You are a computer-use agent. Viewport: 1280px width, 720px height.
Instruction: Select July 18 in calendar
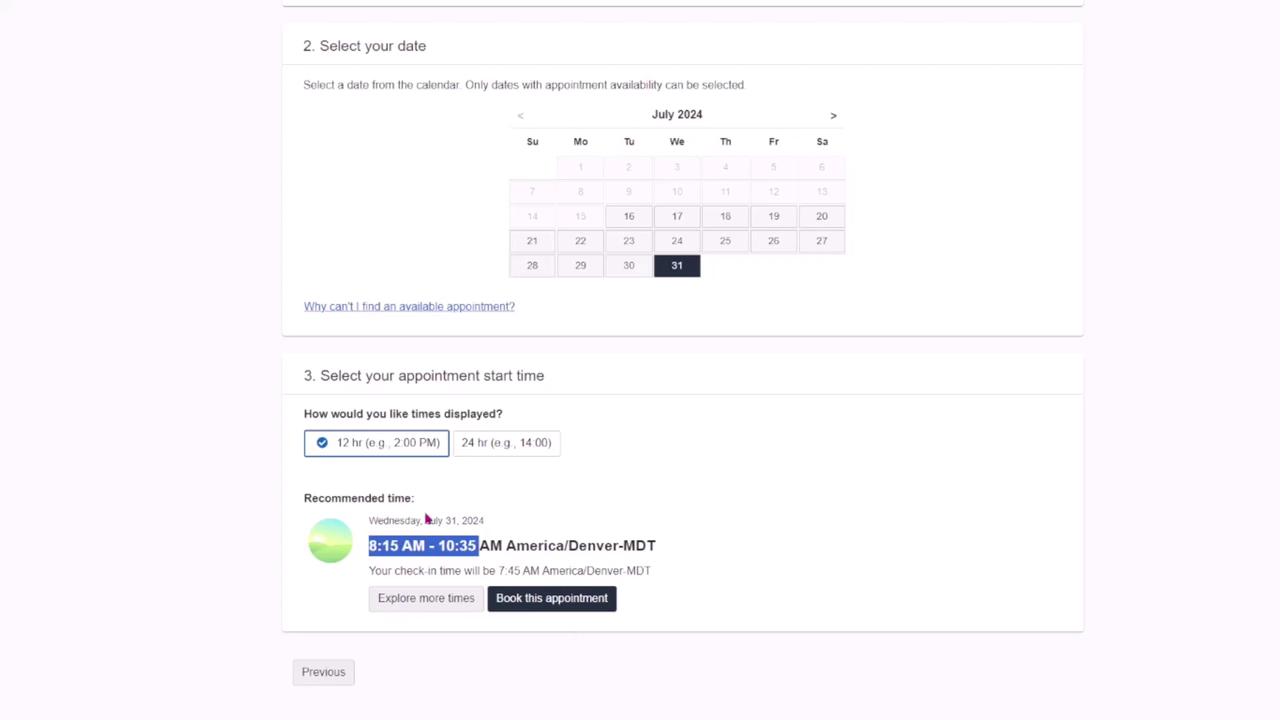tap(725, 216)
